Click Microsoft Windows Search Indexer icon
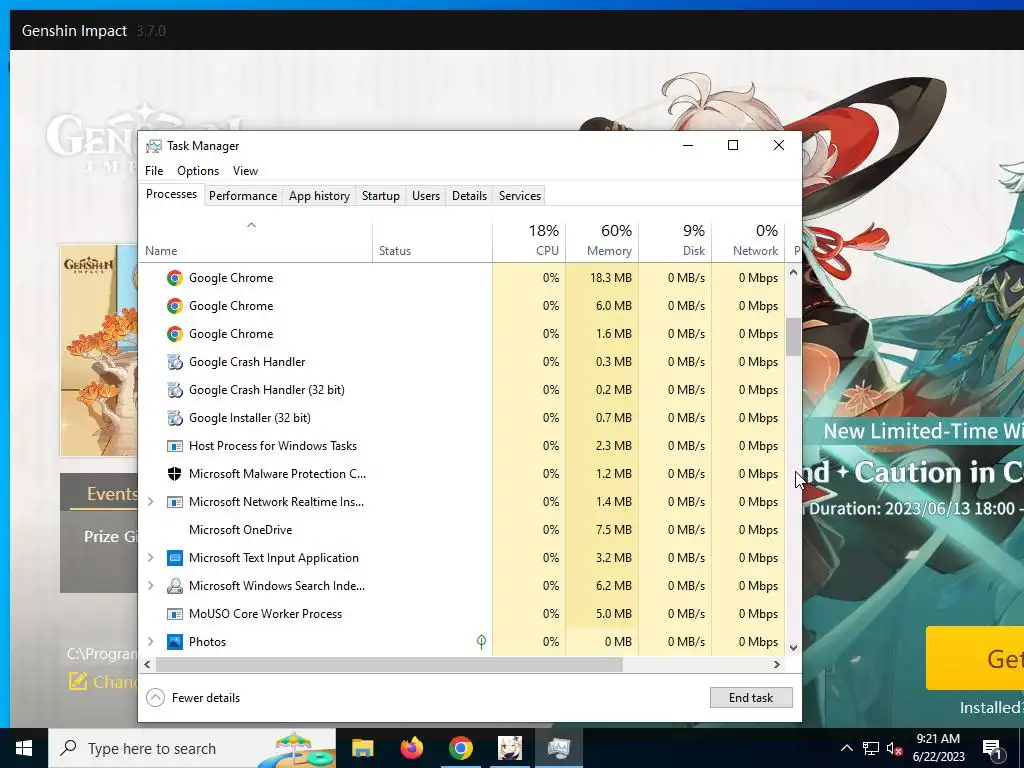This screenshot has width=1024, height=768. (174, 586)
